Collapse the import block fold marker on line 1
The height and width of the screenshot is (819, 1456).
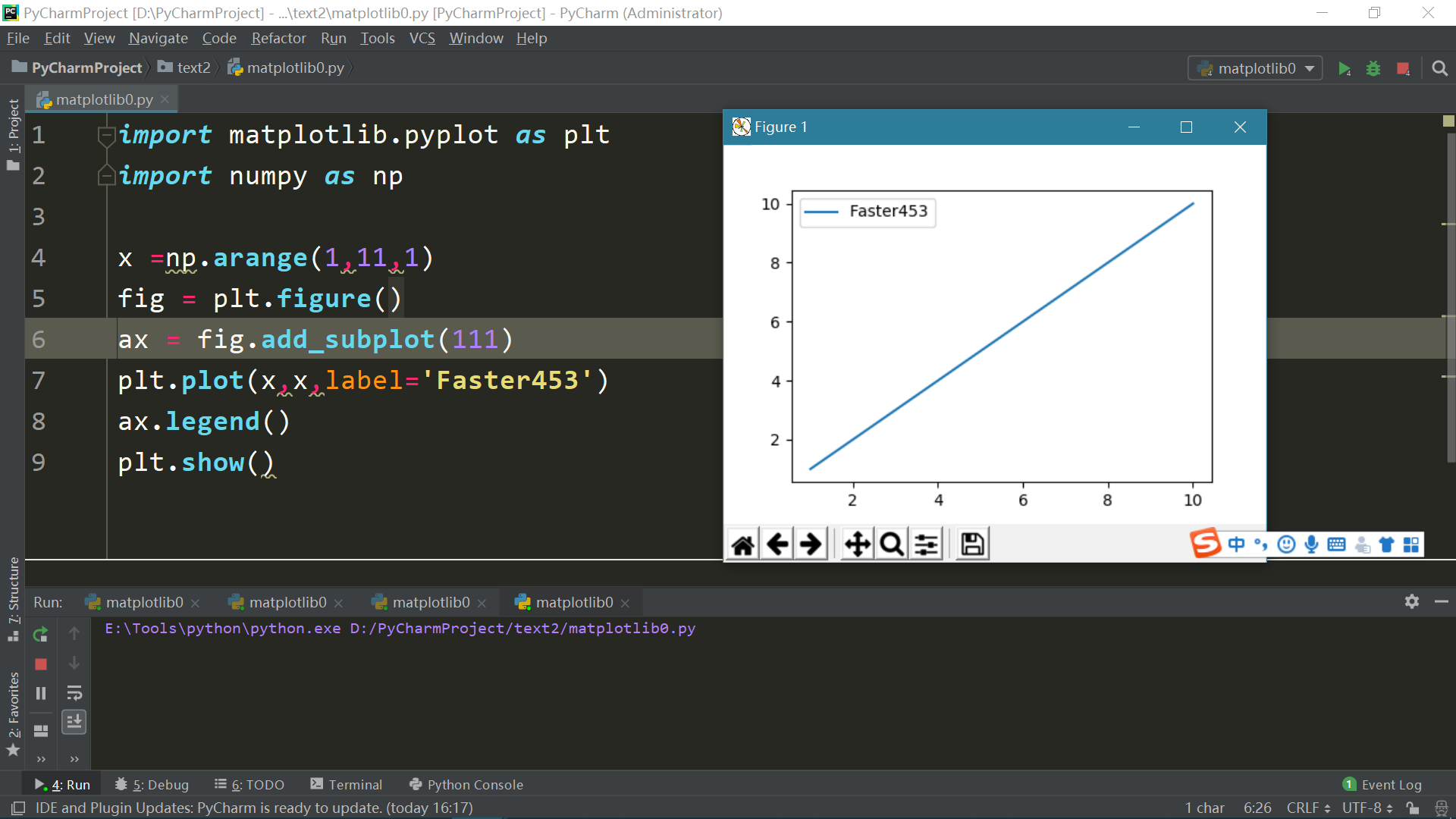(x=105, y=136)
